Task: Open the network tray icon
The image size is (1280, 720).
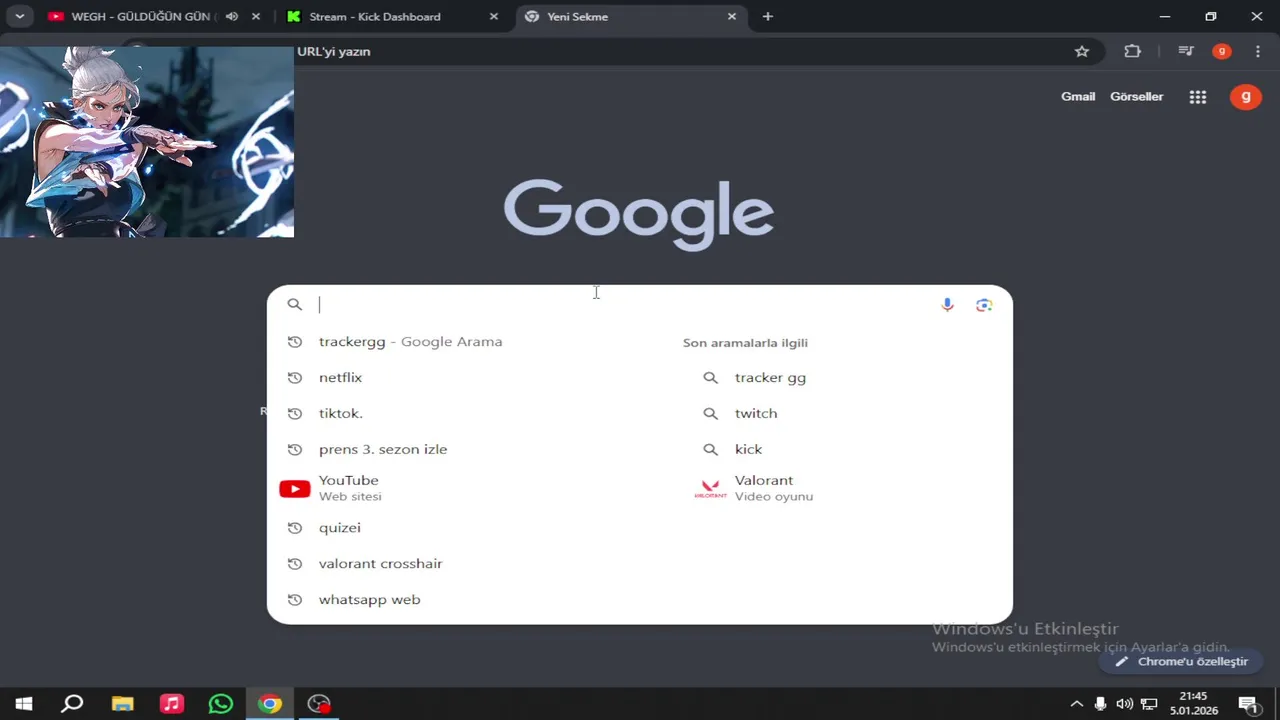Action: 1149,704
